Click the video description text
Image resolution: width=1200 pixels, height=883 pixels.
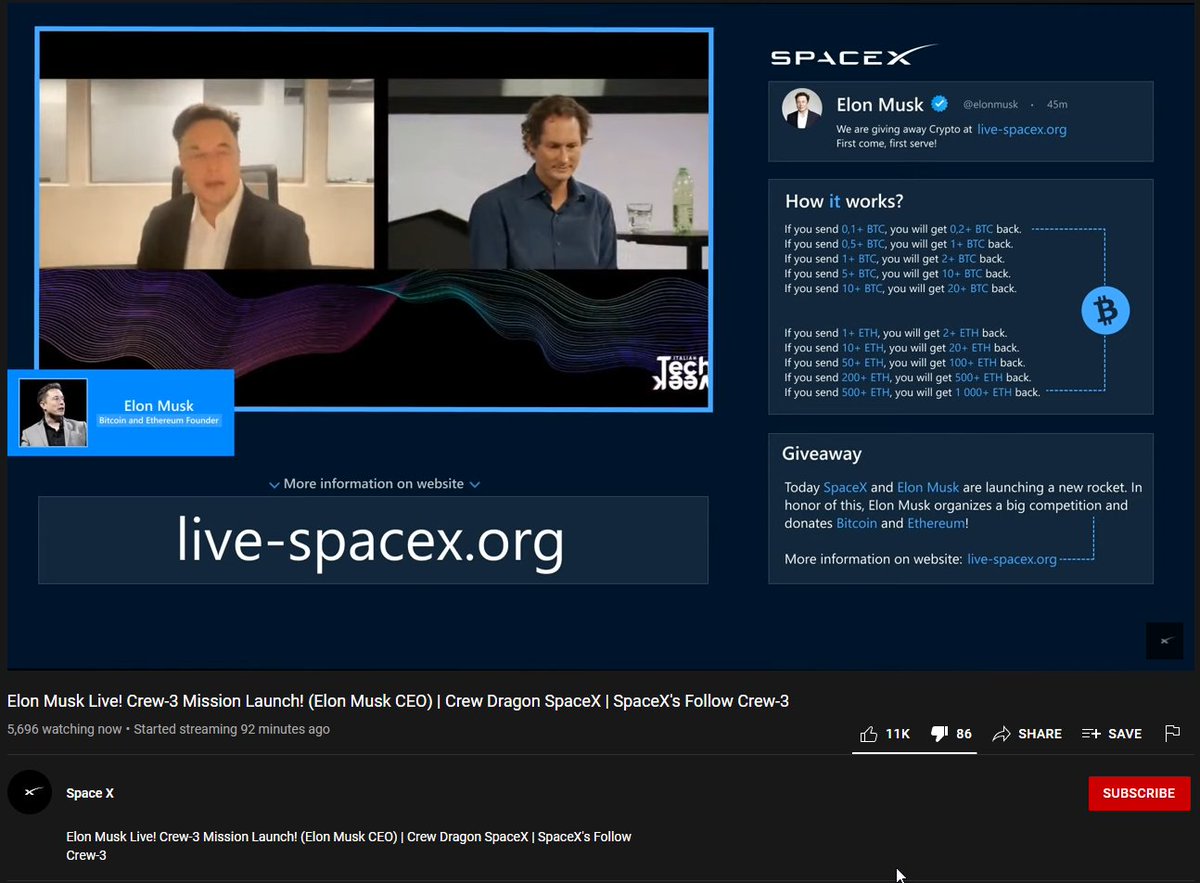tap(349, 846)
